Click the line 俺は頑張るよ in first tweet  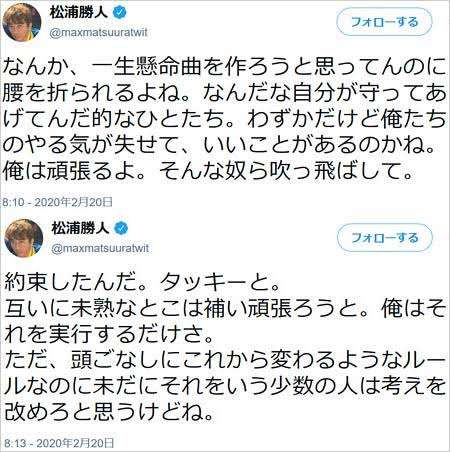209,170
